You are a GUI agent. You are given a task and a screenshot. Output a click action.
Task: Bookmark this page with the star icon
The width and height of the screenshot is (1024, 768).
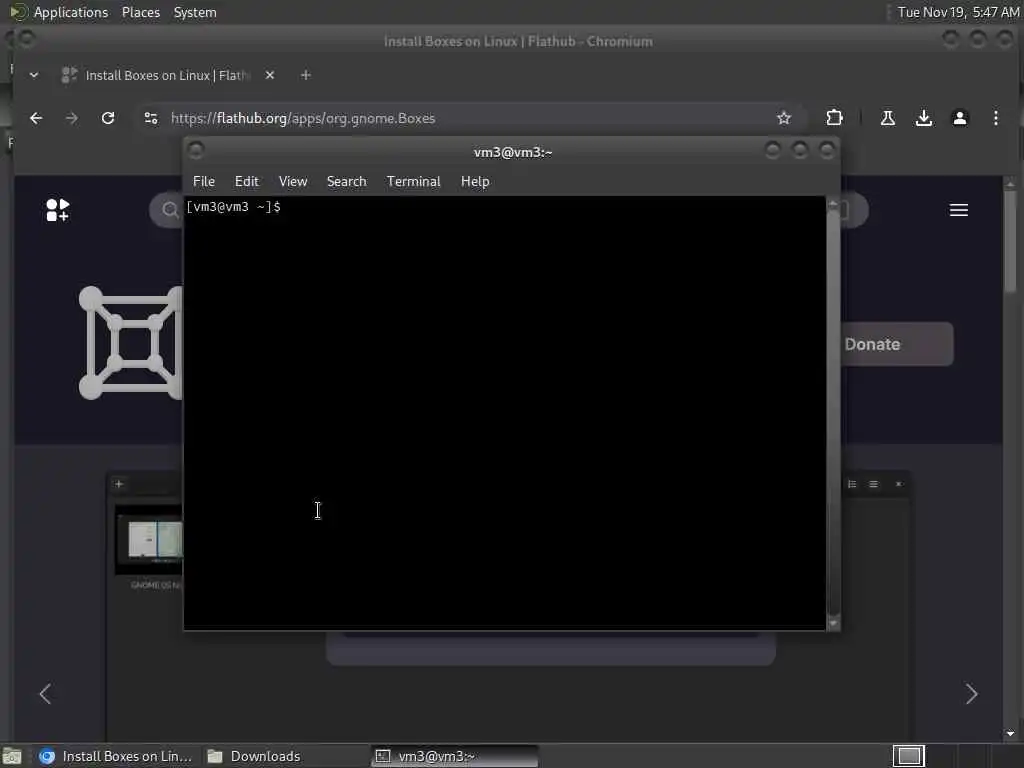784,118
